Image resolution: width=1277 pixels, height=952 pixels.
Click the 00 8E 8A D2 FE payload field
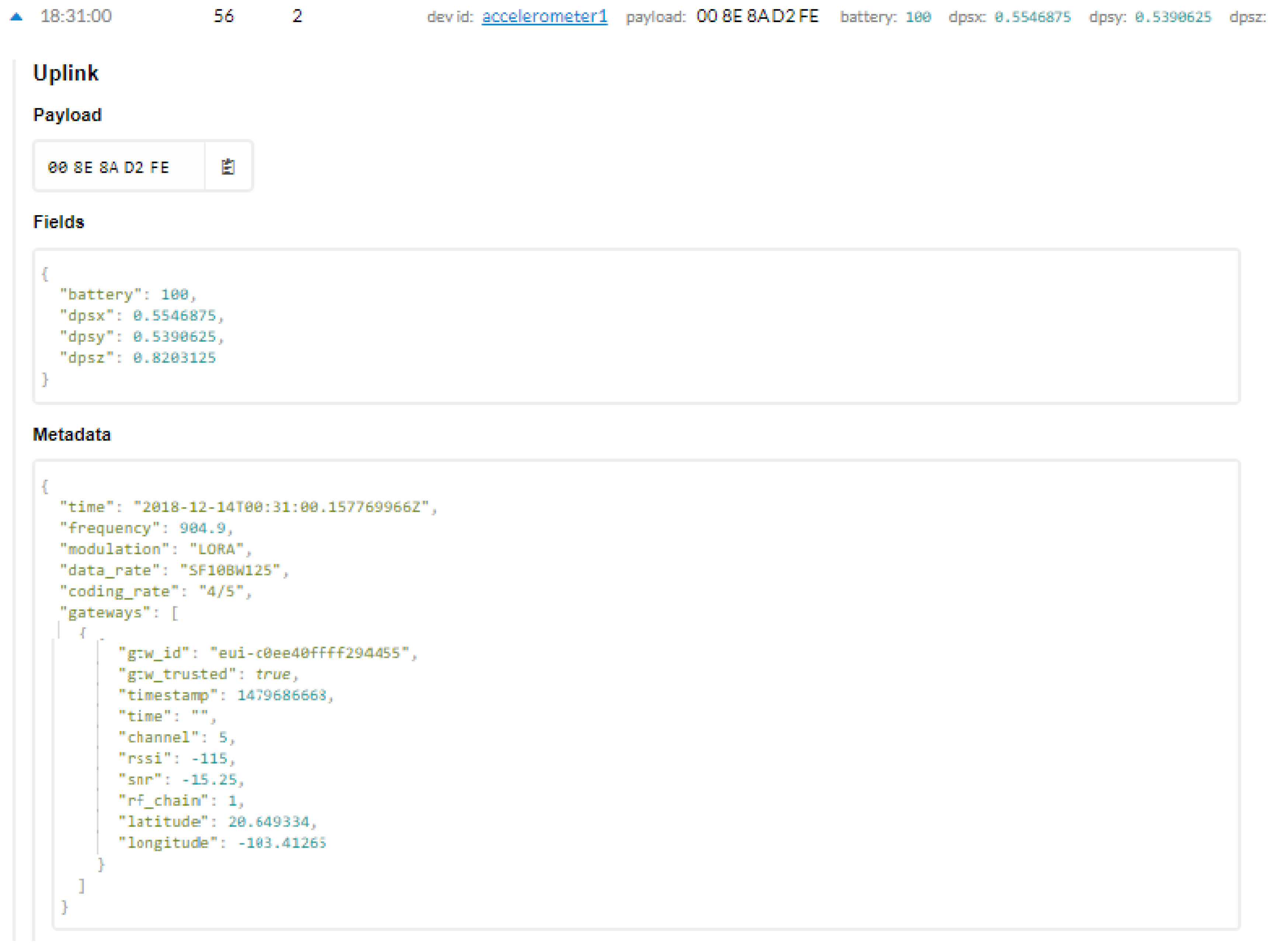[x=108, y=168]
